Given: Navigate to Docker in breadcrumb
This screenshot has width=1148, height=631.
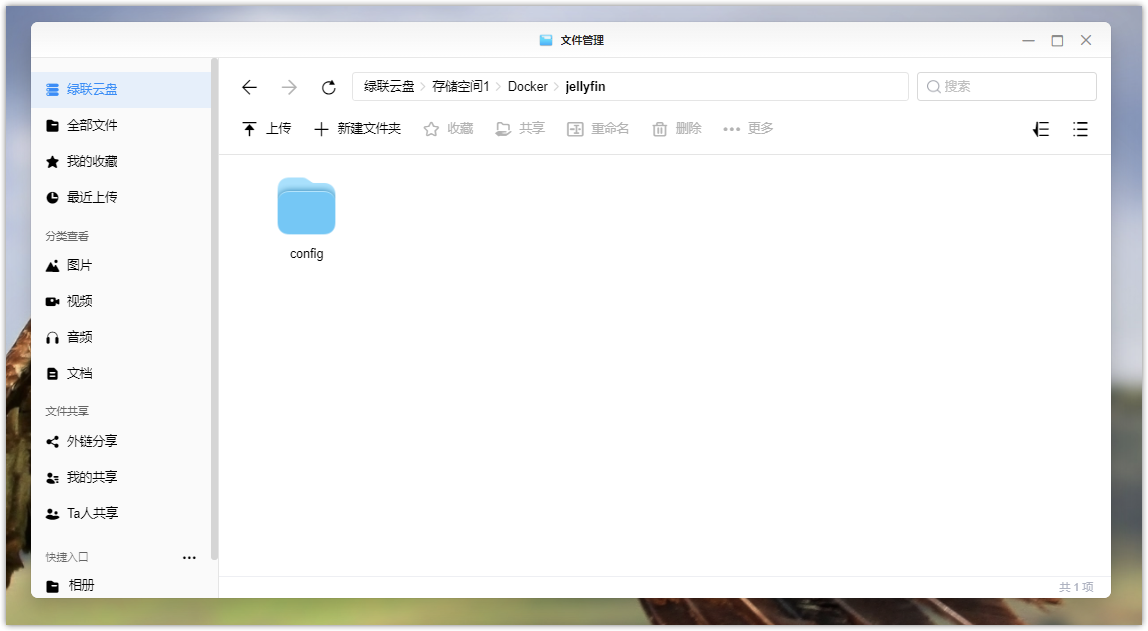Looking at the screenshot, I should tap(527, 86).
